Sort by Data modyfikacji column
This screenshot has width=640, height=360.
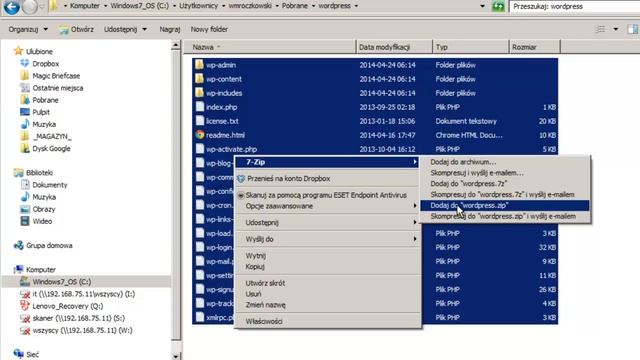click(x=394, y=47)
